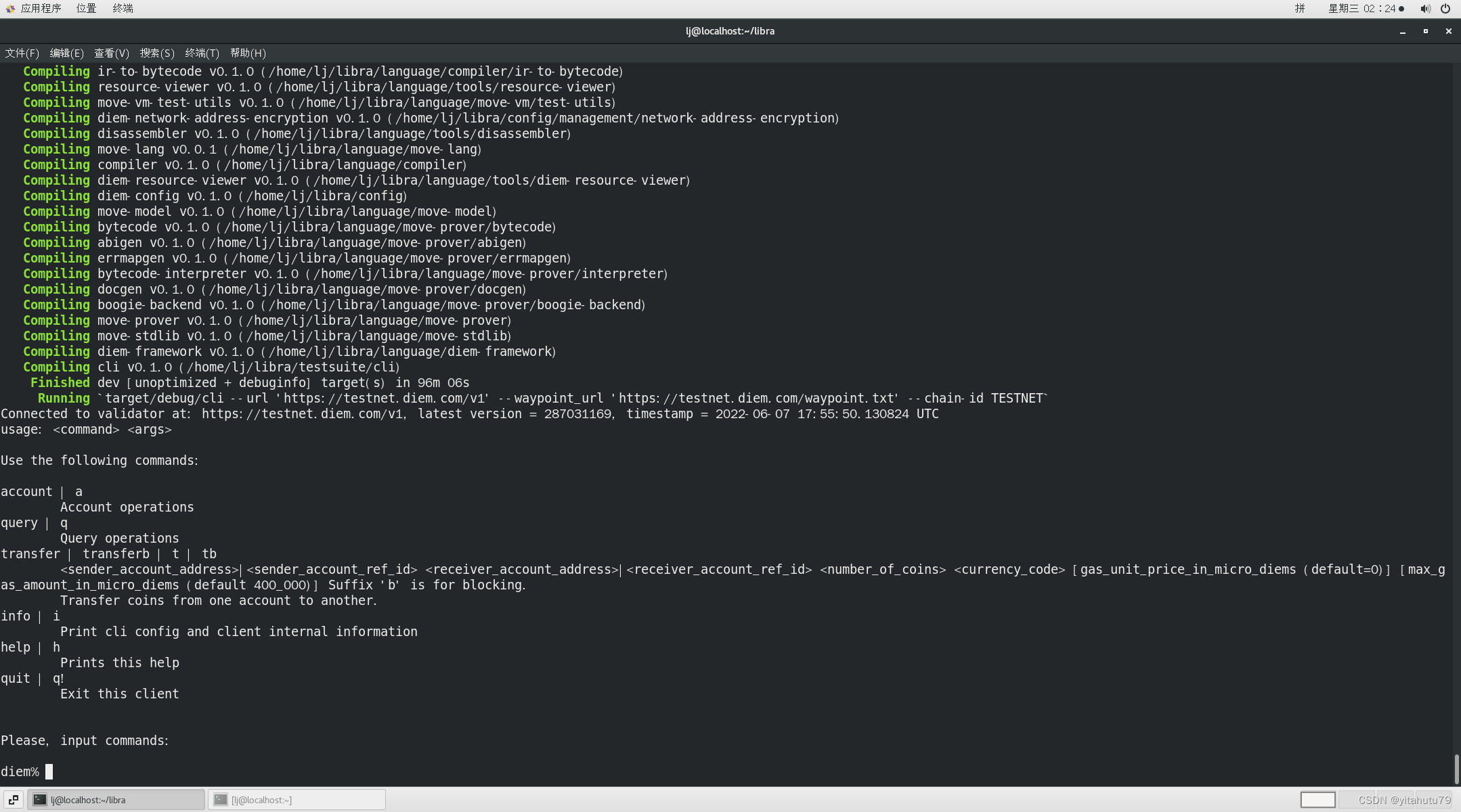The height and width of the screenshot is (812, 1461).
Task: Click the 'Running target/debug/cli' line
Action: [543, 398]
